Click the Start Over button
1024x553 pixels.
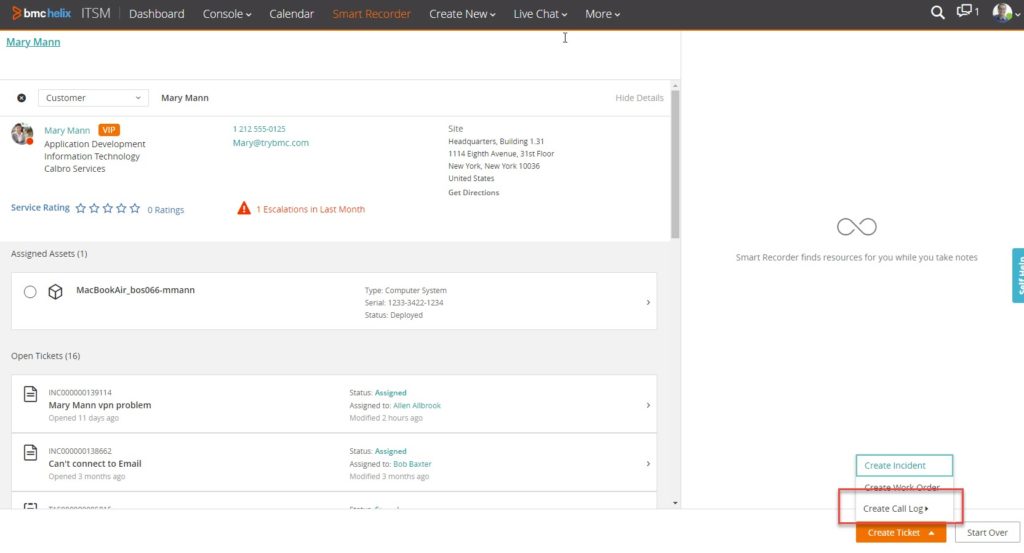987,533
